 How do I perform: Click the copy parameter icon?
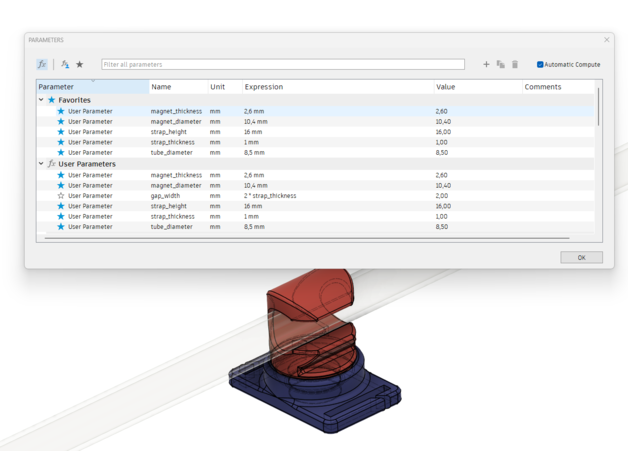(501, 65)
